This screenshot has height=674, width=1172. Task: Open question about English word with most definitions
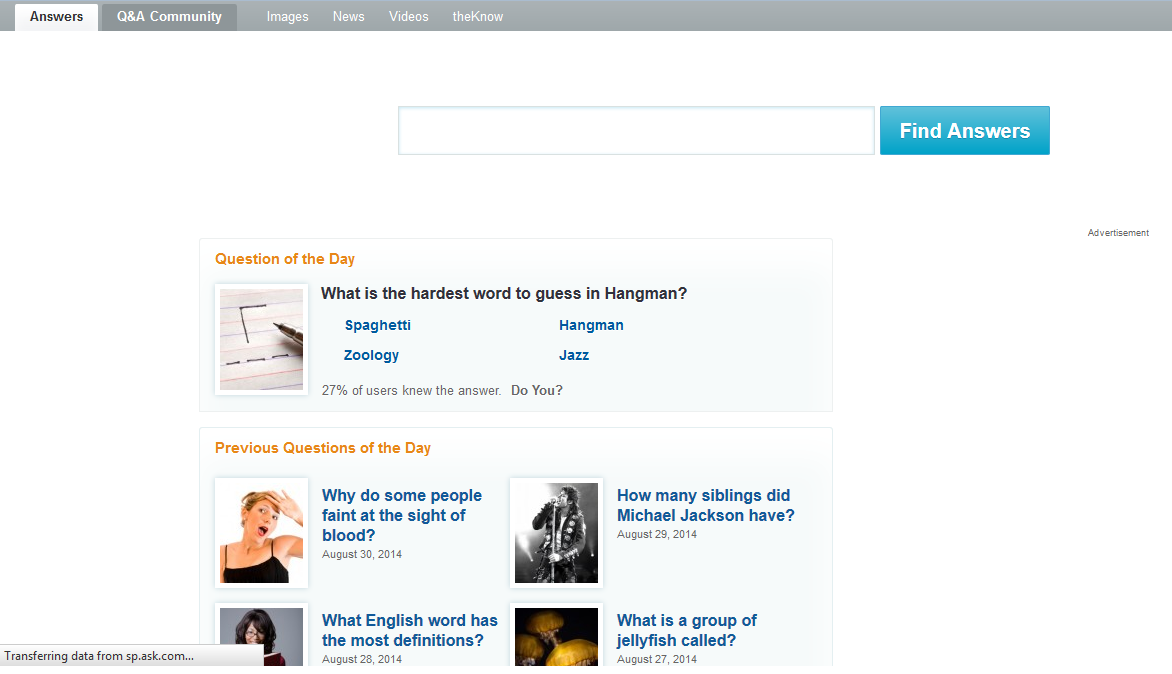[410, 630]
